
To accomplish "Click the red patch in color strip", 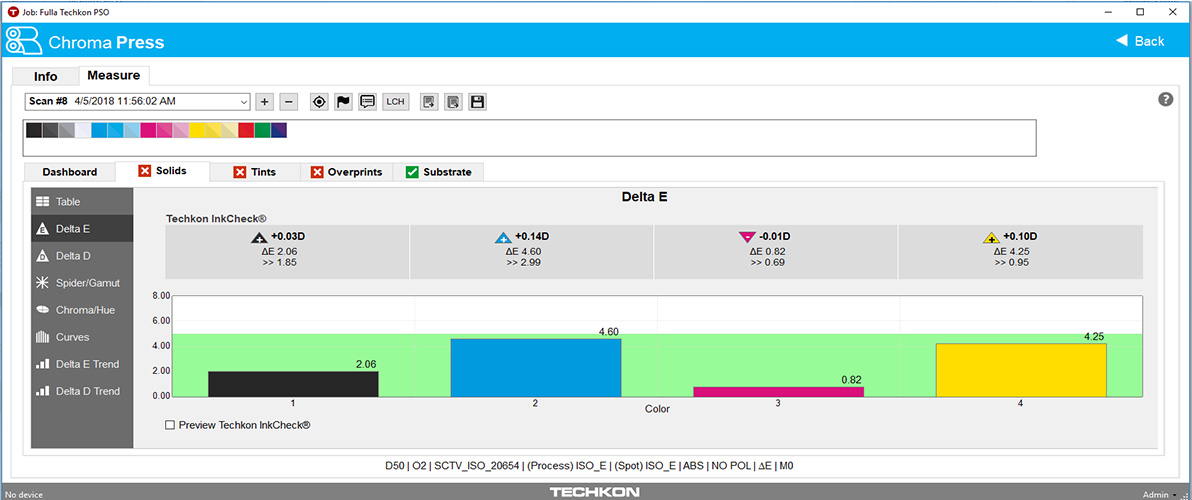I will tap(246, 130).
